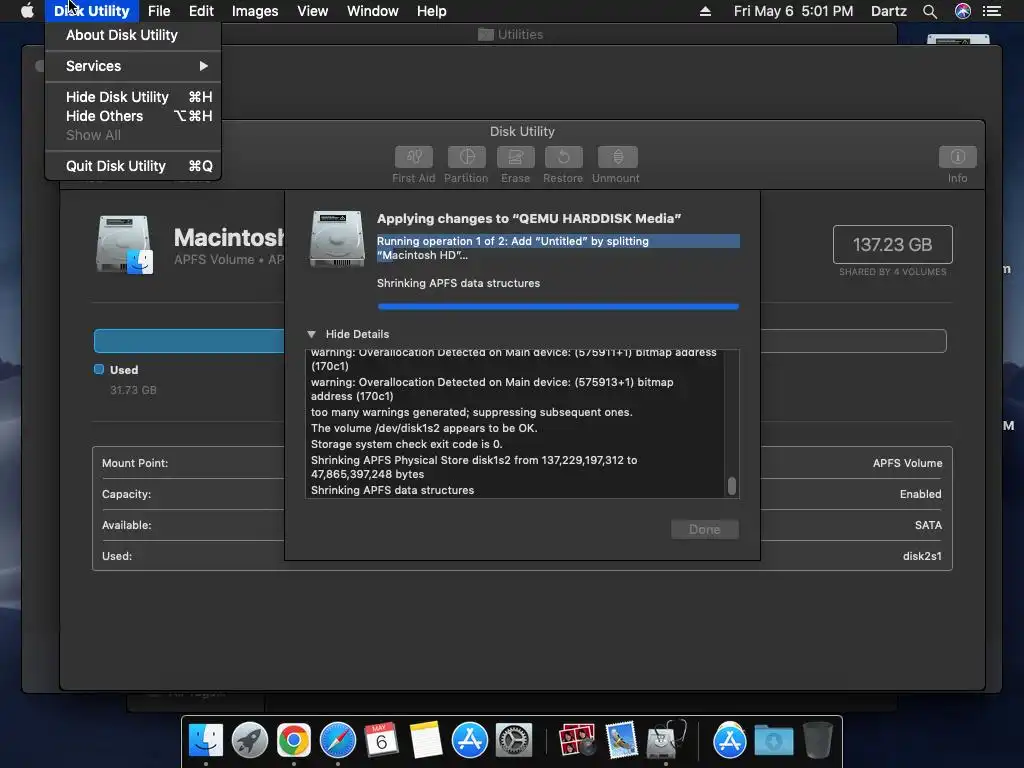Click the Dartz user name in menu bar
1024x768 pixels.
coord(889,11)
